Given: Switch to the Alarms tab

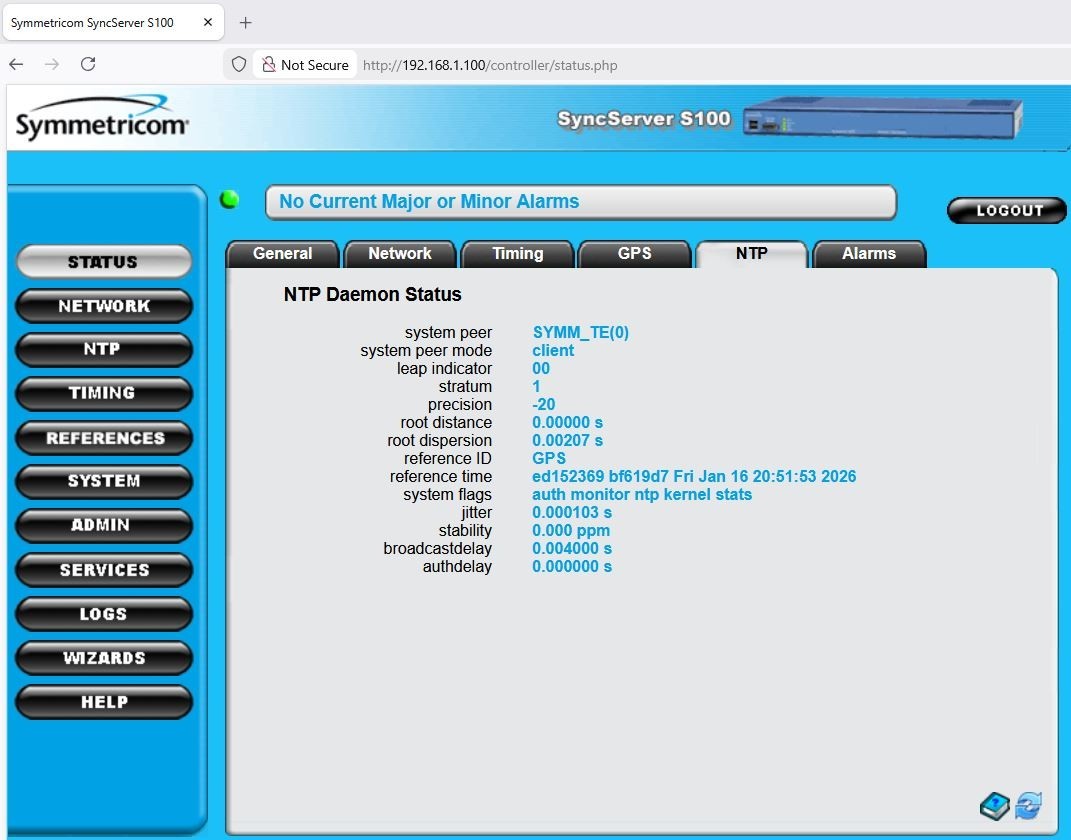Looking at the screenshot, I should [x=869, y=253].
